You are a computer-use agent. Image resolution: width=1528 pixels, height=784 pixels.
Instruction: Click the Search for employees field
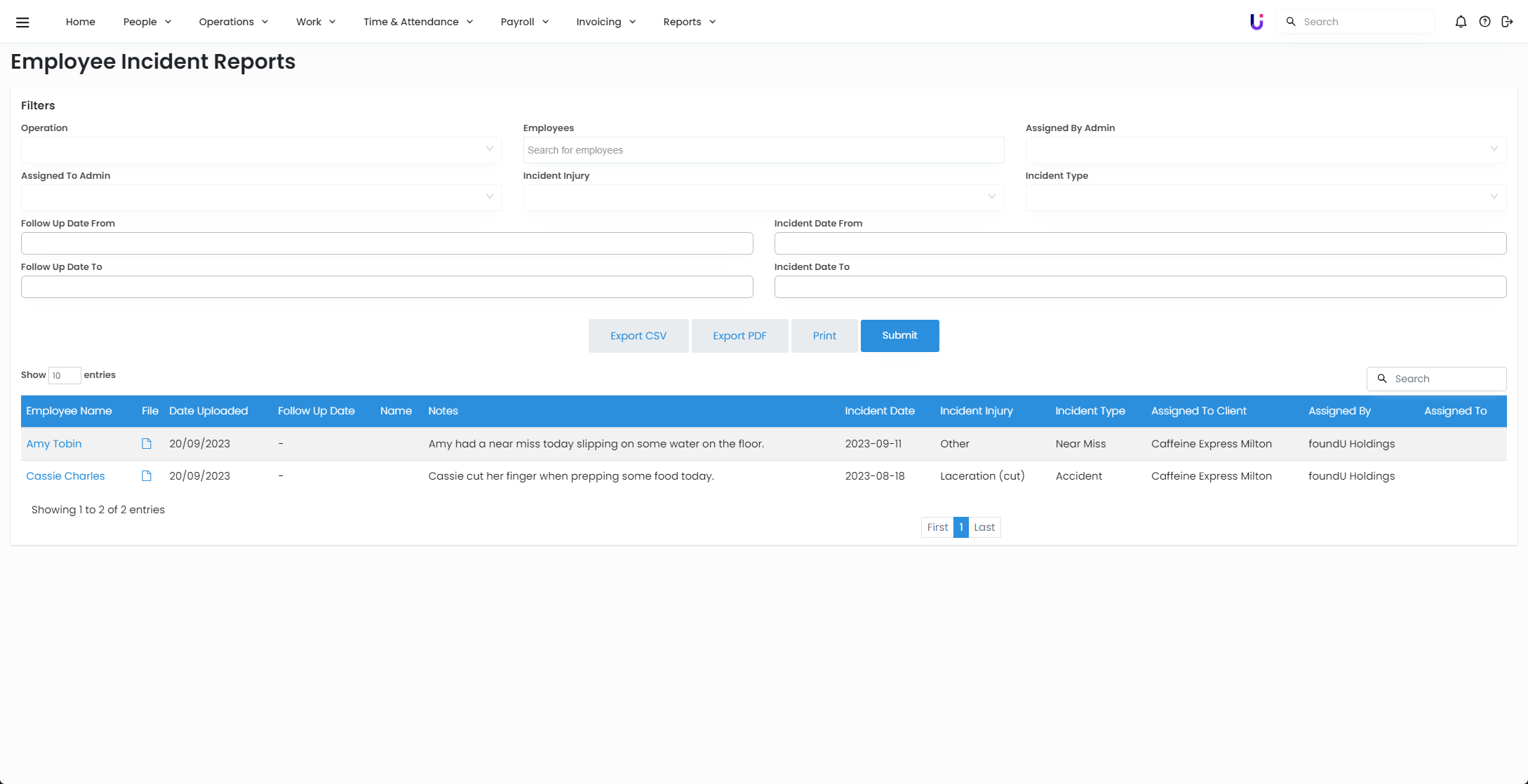(763, 150)
